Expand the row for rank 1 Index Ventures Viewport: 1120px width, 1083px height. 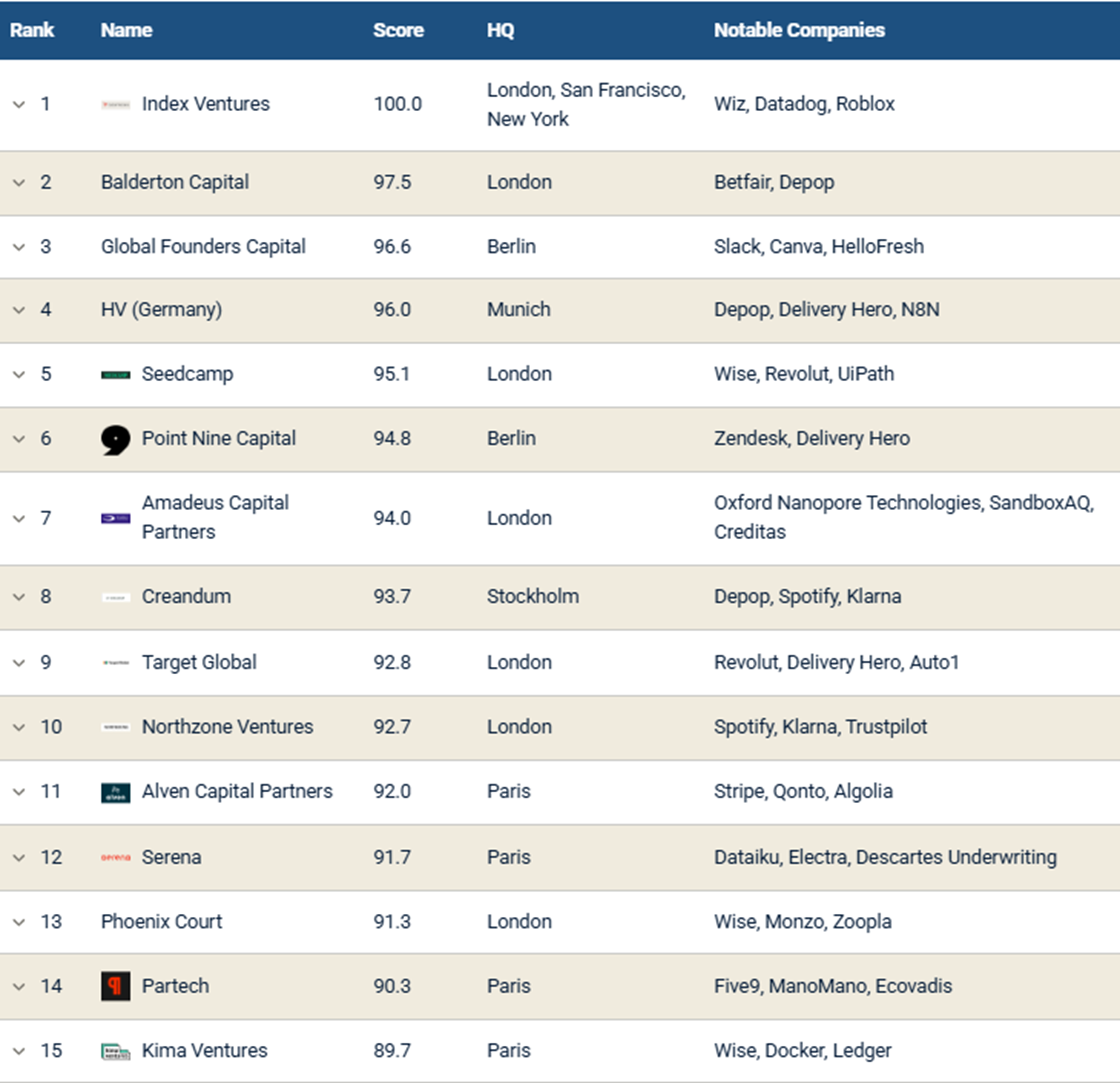pyautogui.click(x=19, y=104)
